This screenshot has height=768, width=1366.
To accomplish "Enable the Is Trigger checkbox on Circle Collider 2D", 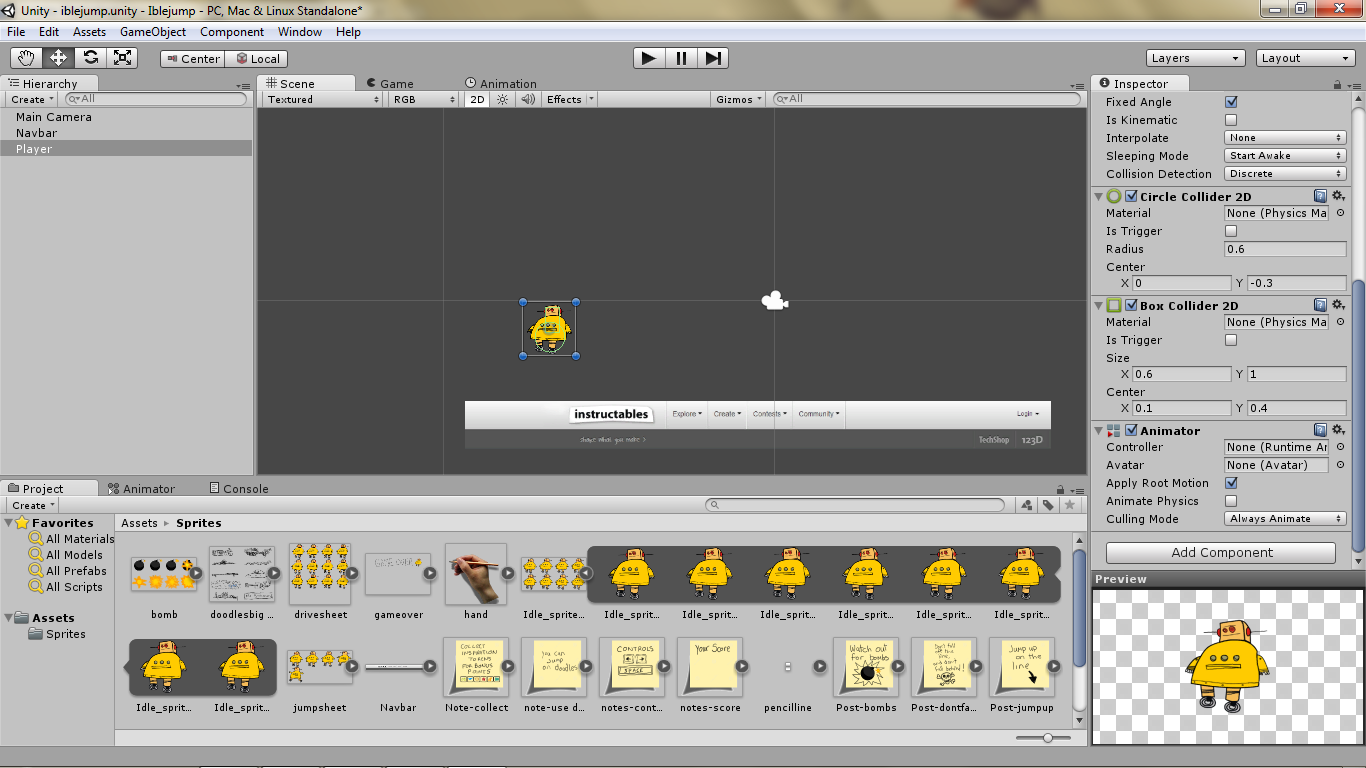I will (1231, 230).
